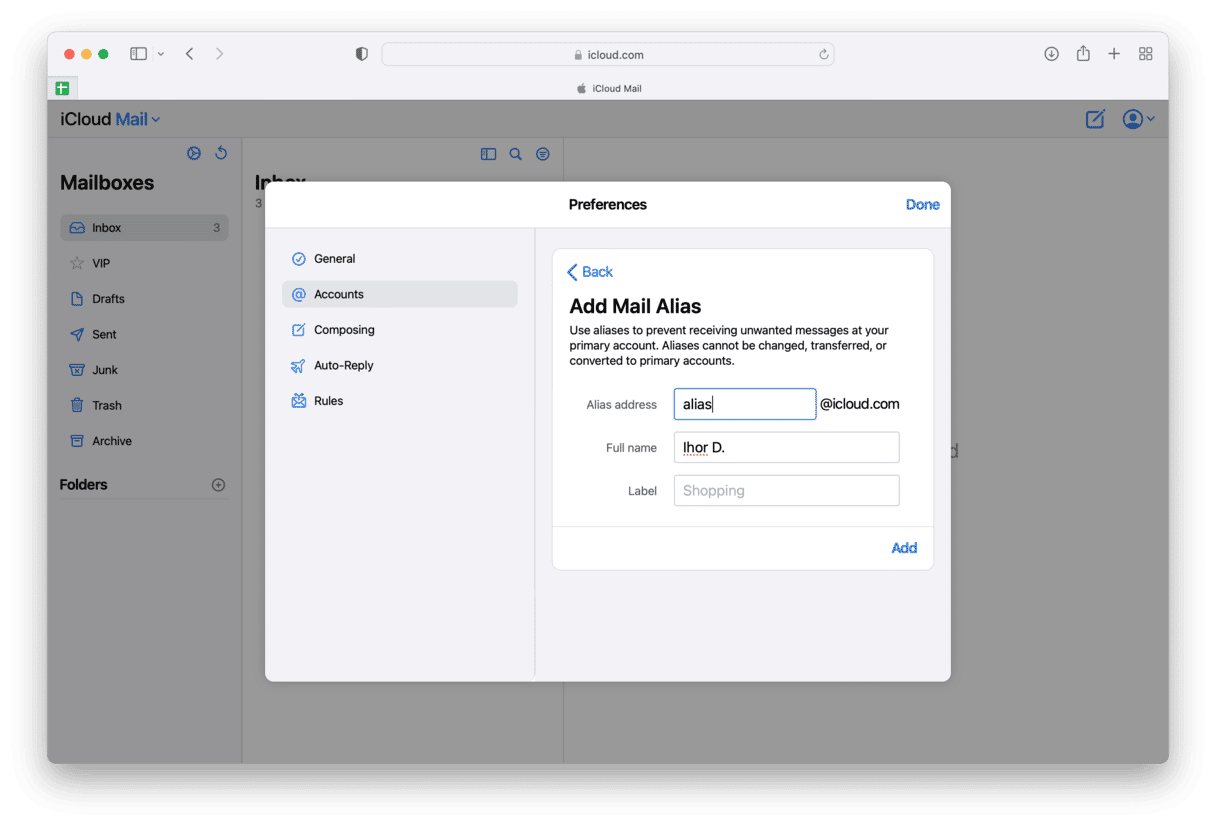1216x826 pixels.
Task: Open the Junk mailbox
Action: [144, 370]
